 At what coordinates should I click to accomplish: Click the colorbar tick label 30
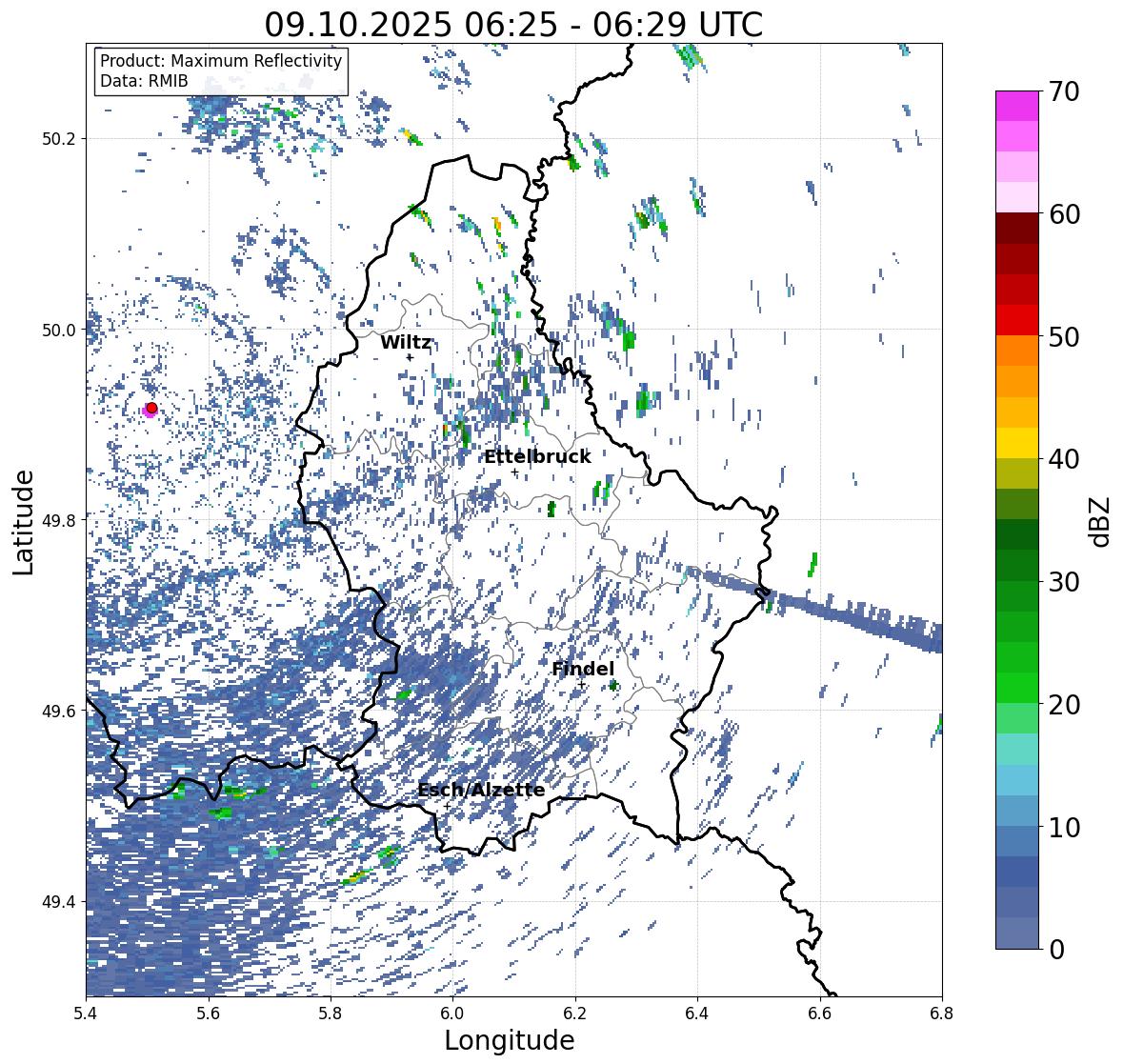click(x=1064, y=581)
